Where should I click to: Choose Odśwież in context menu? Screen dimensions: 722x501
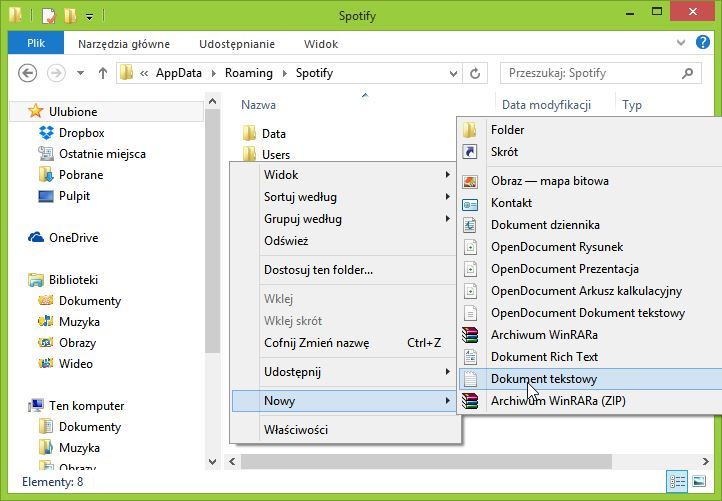click(344, 241)
